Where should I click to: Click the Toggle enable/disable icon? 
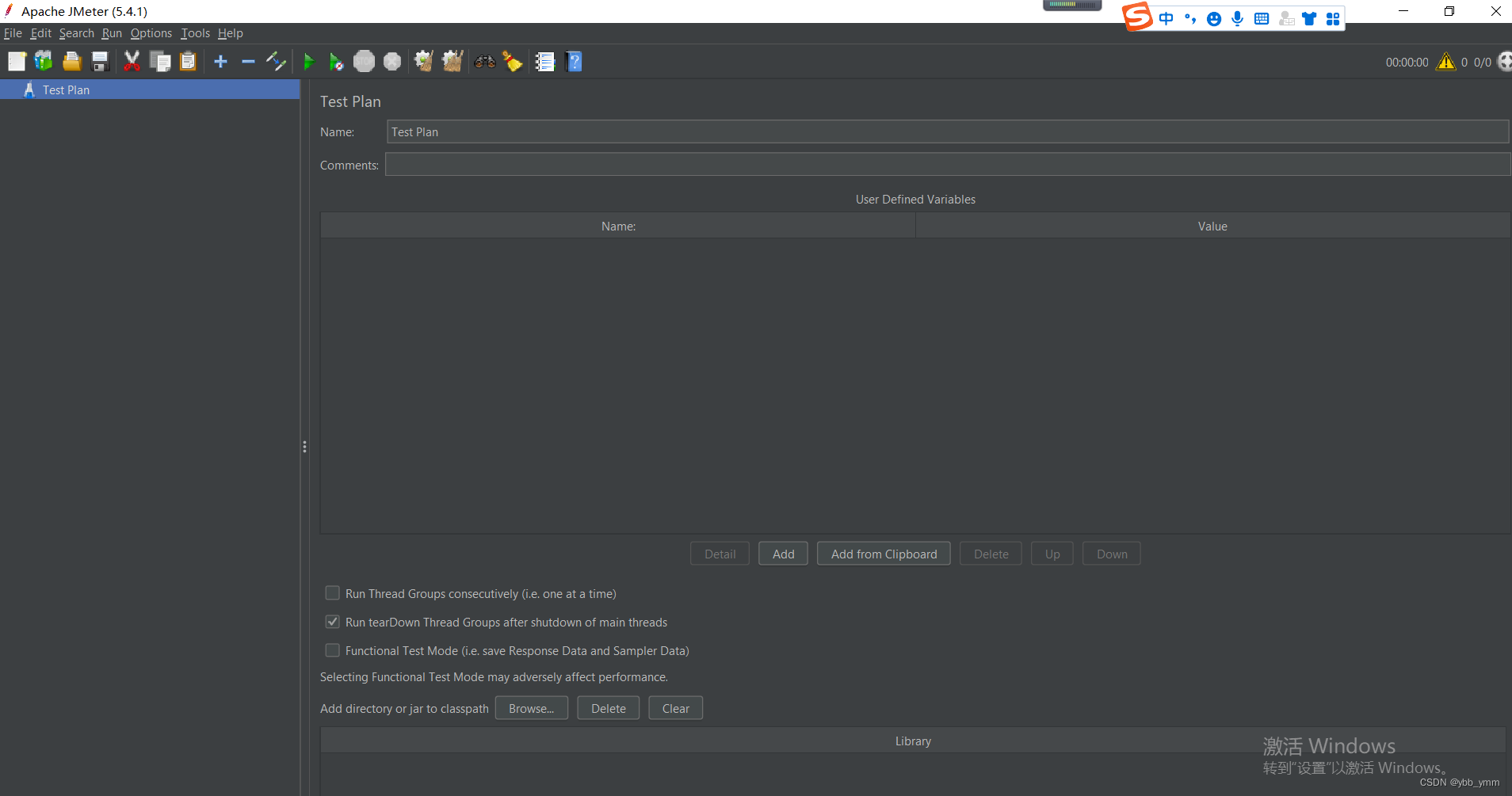click(x=276, y=62)
